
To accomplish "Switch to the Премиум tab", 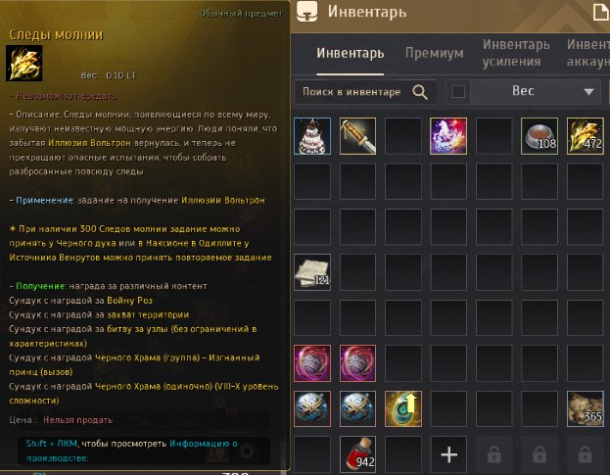I will click(434, 53).
